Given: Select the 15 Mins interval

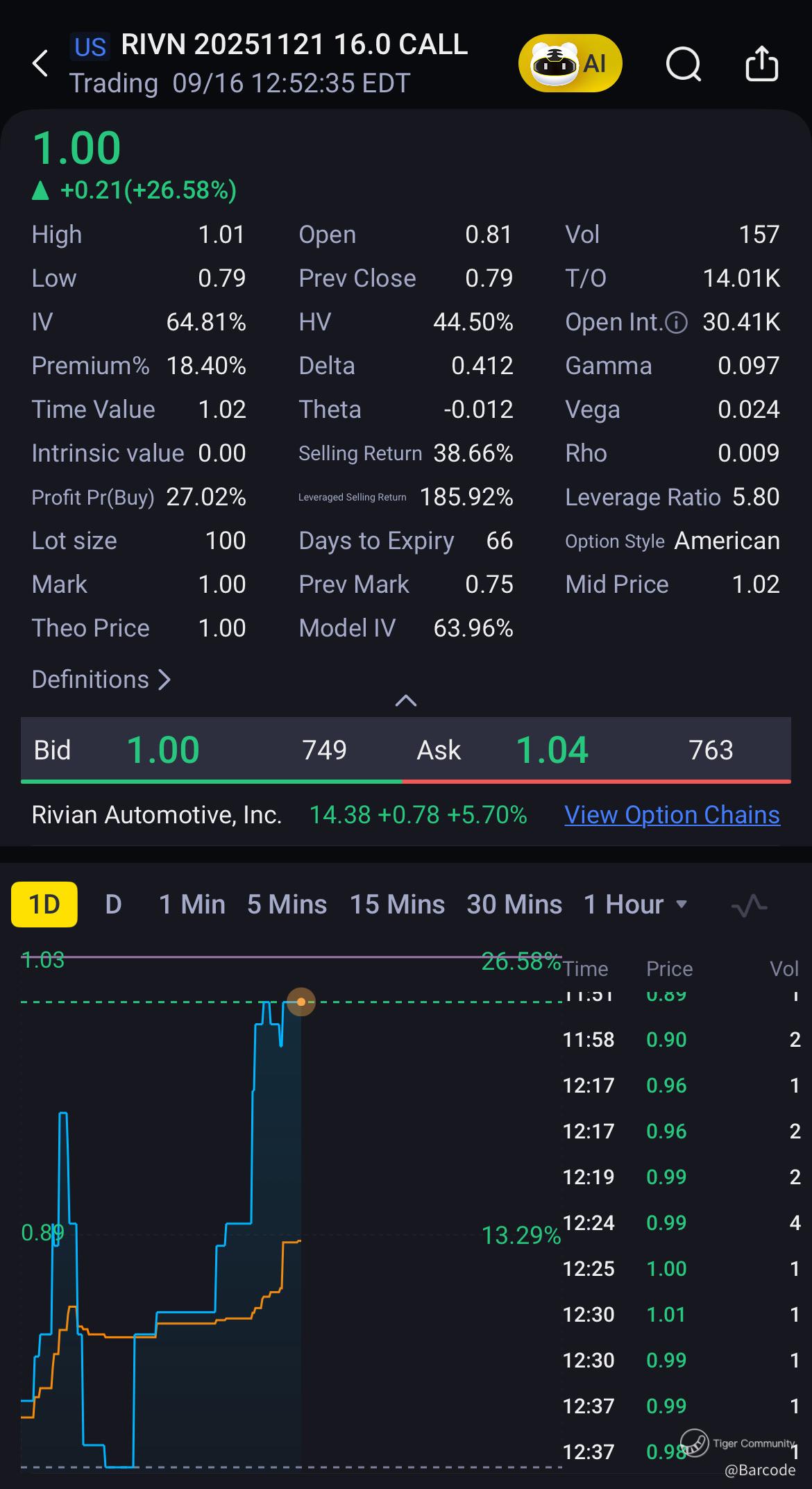Looking at the screenshot, I should (397, 905).
